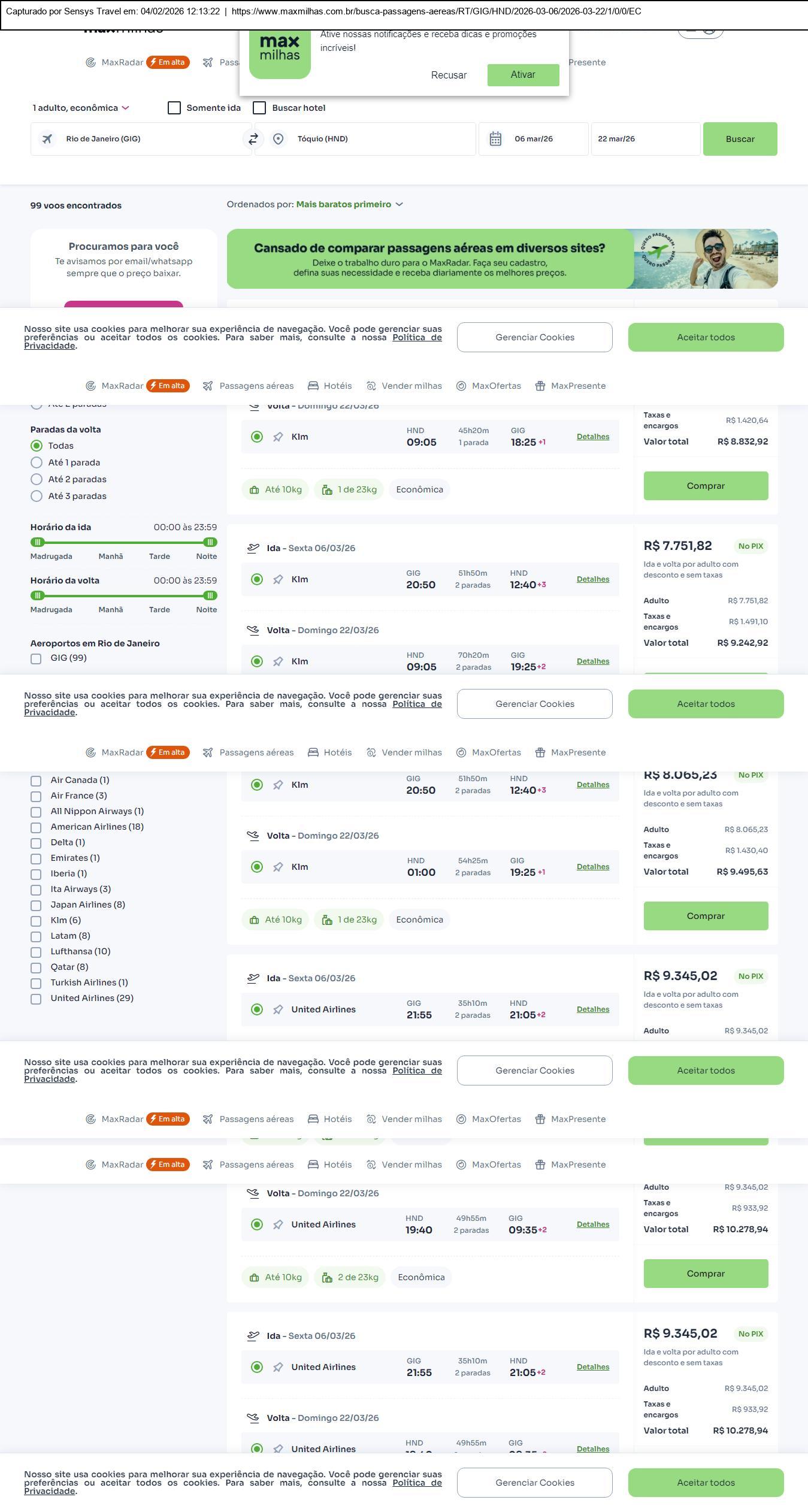
Task: Click the calendar icon in departure date field
Action: [x=495, y=139]
